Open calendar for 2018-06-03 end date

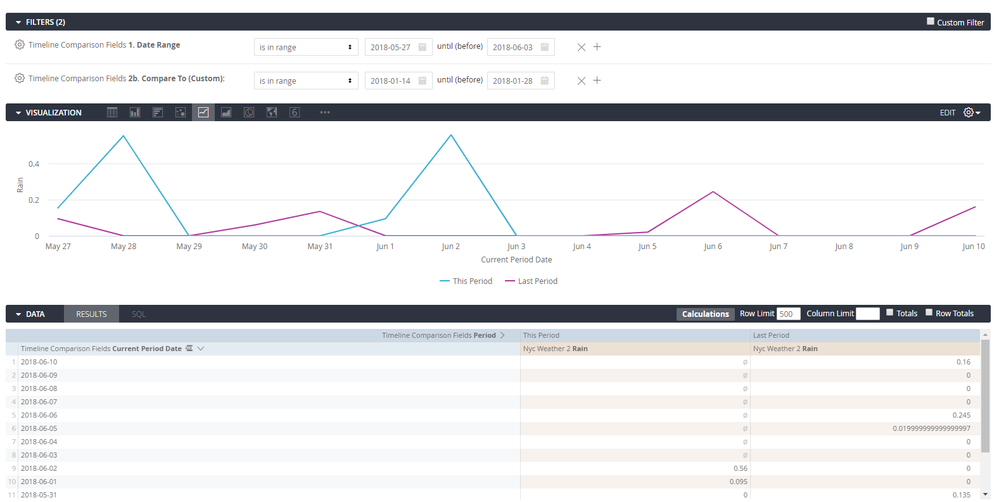545,47
